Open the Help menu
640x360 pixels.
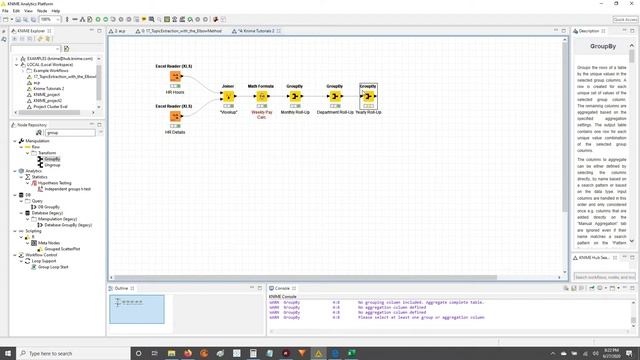(56, 11)
